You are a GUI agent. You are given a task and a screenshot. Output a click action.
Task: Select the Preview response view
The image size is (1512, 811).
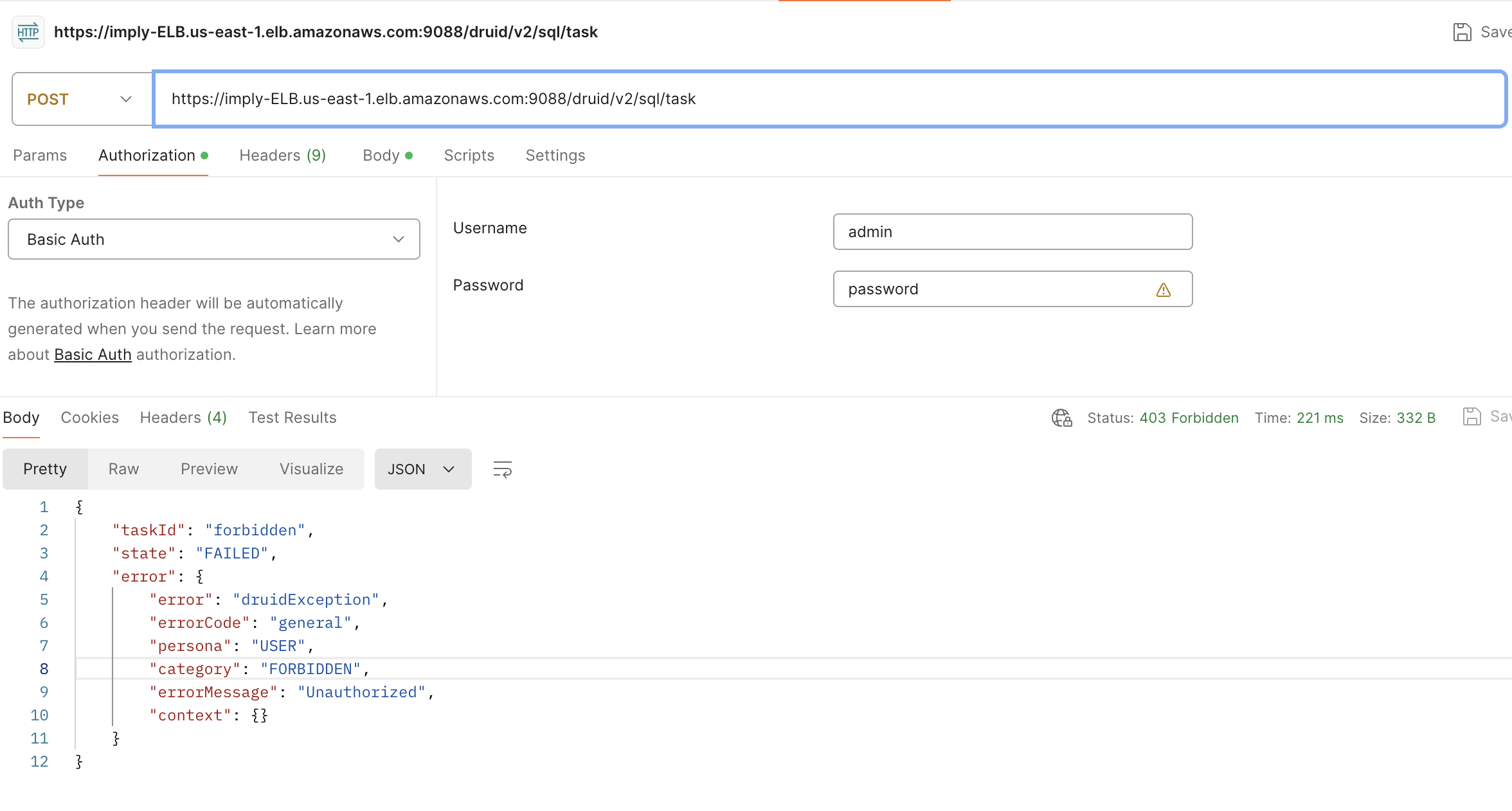pyautogui.click(x=209, y=469)
